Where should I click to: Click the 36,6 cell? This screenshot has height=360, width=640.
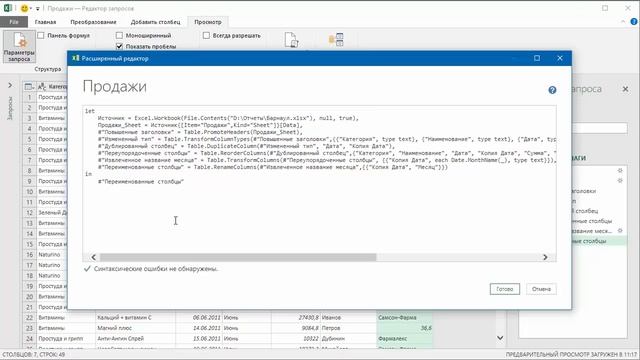tap(404, 328)
